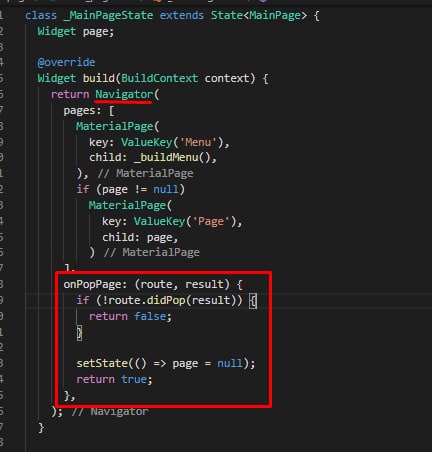Click the 'Menu' string literal
Image resolution: width=432 pixels, height=452 pixels.
[198, 142]
